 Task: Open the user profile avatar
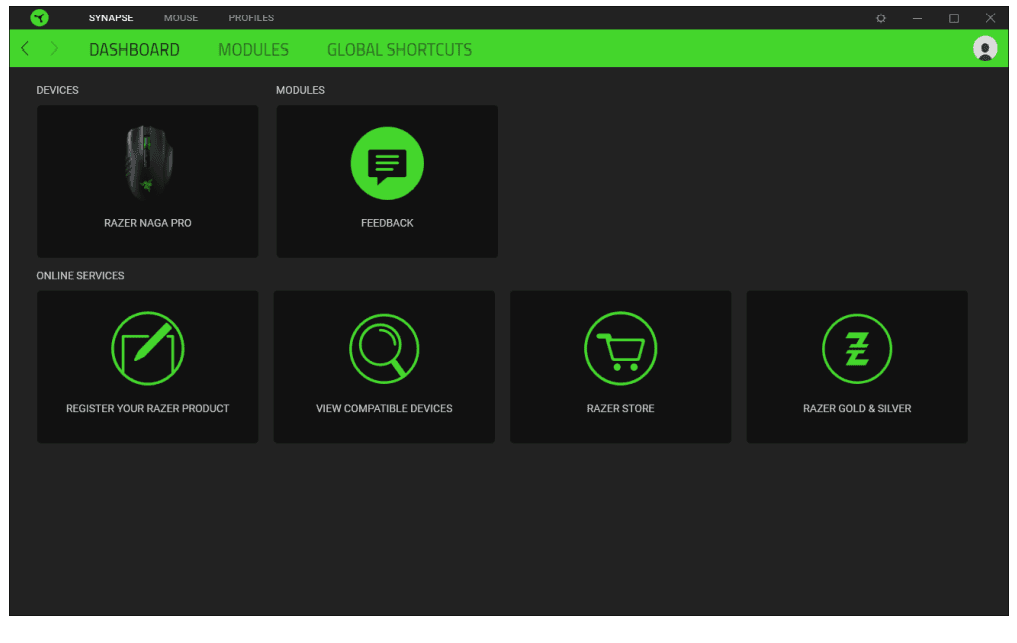tap(985, 49)
